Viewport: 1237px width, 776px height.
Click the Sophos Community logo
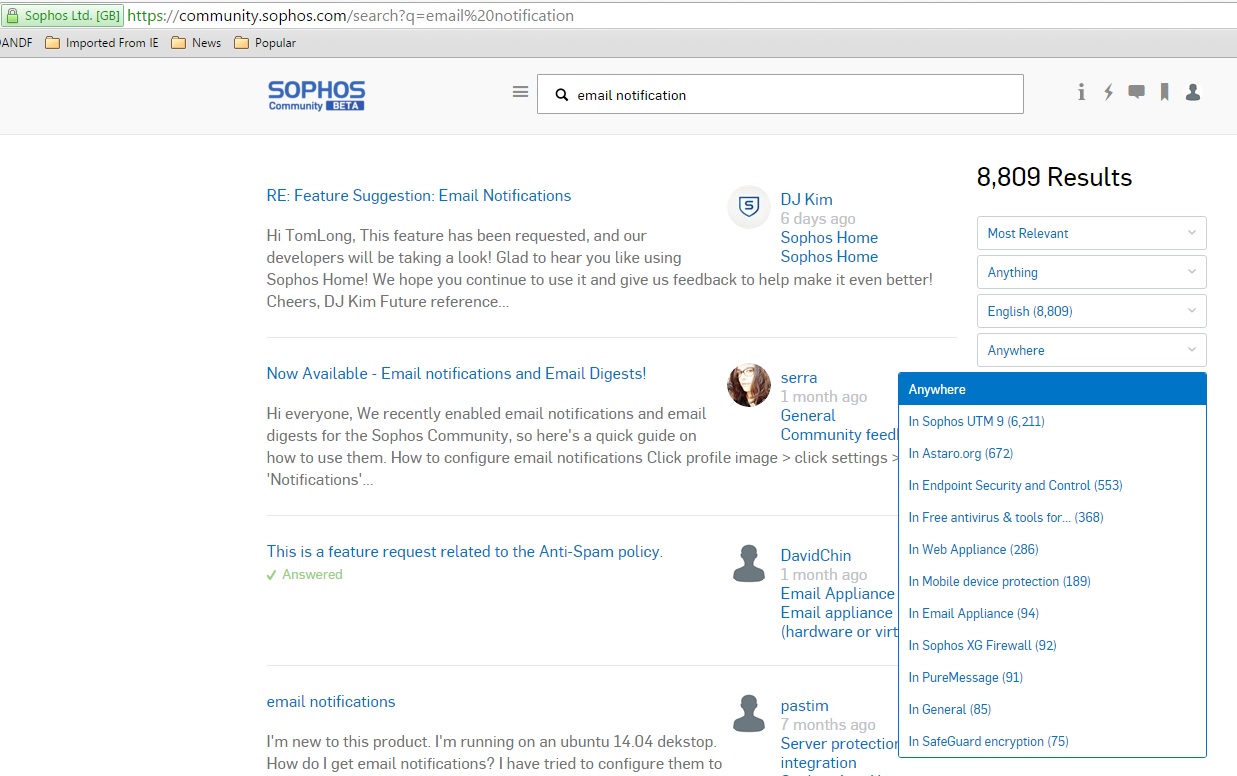tap(316, 95)
